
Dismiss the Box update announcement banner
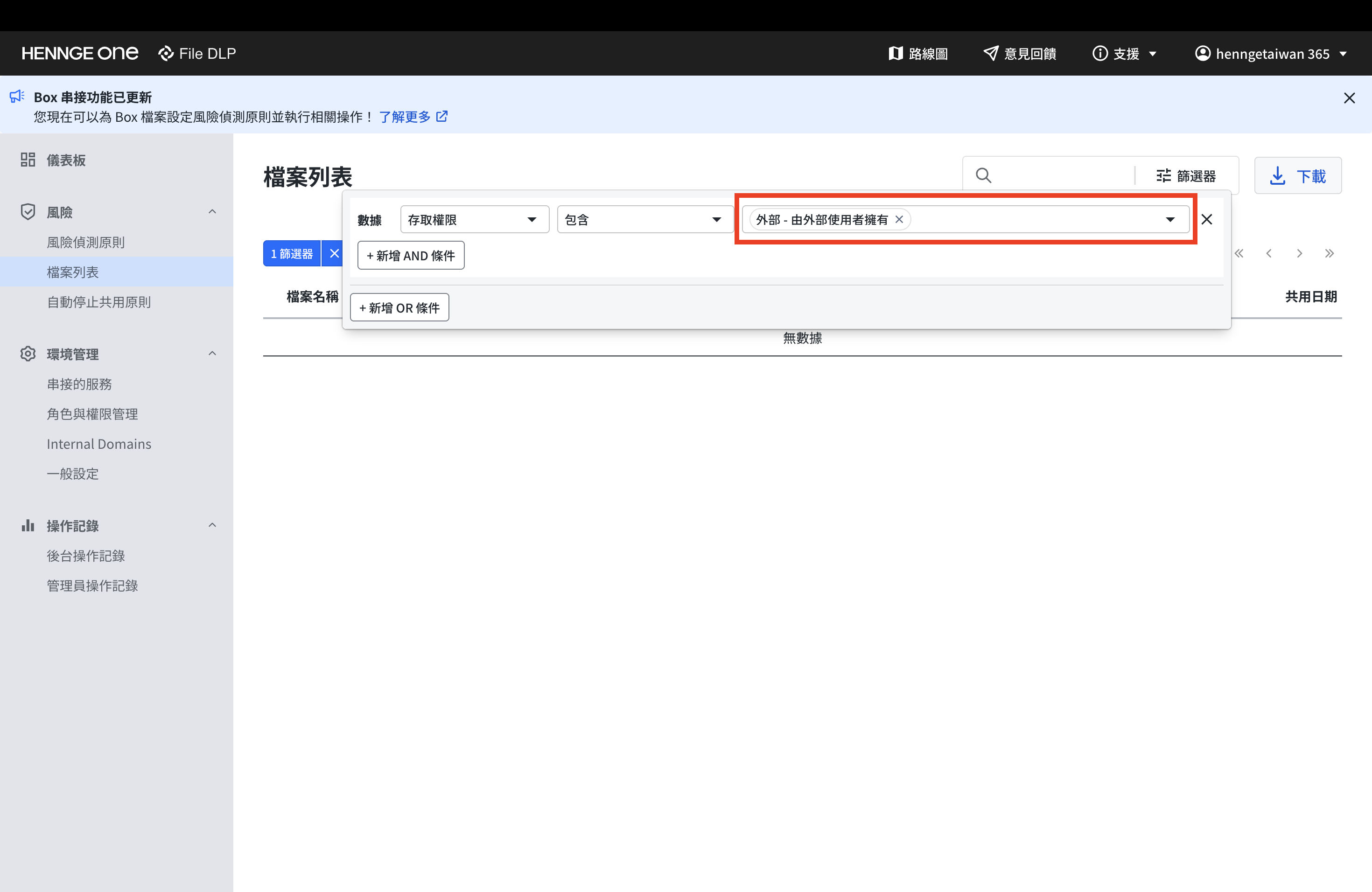[x=1349, y=98]
